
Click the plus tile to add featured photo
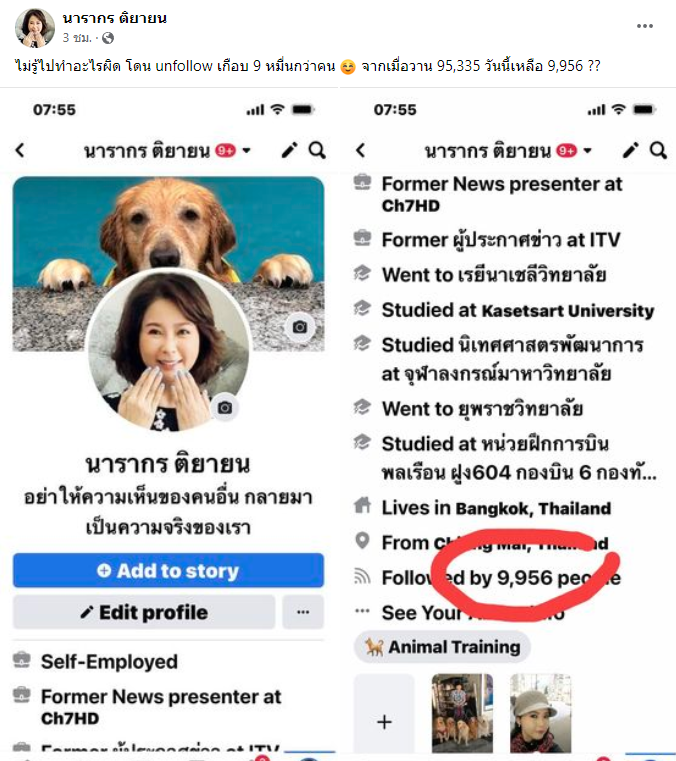coord(384,714)
